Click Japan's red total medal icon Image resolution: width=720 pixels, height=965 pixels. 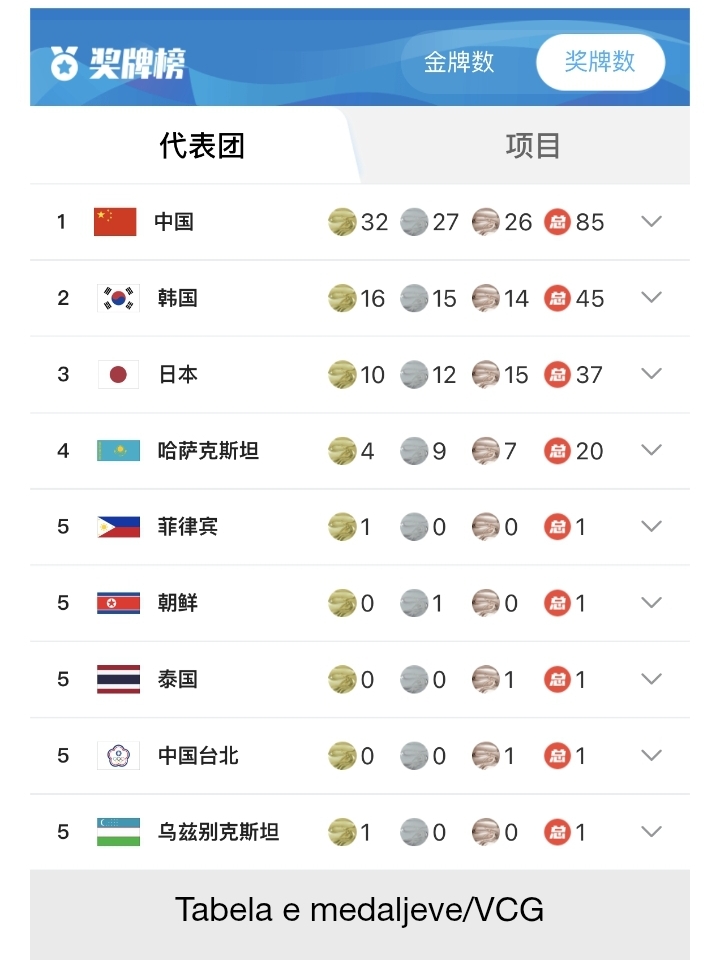558,374
